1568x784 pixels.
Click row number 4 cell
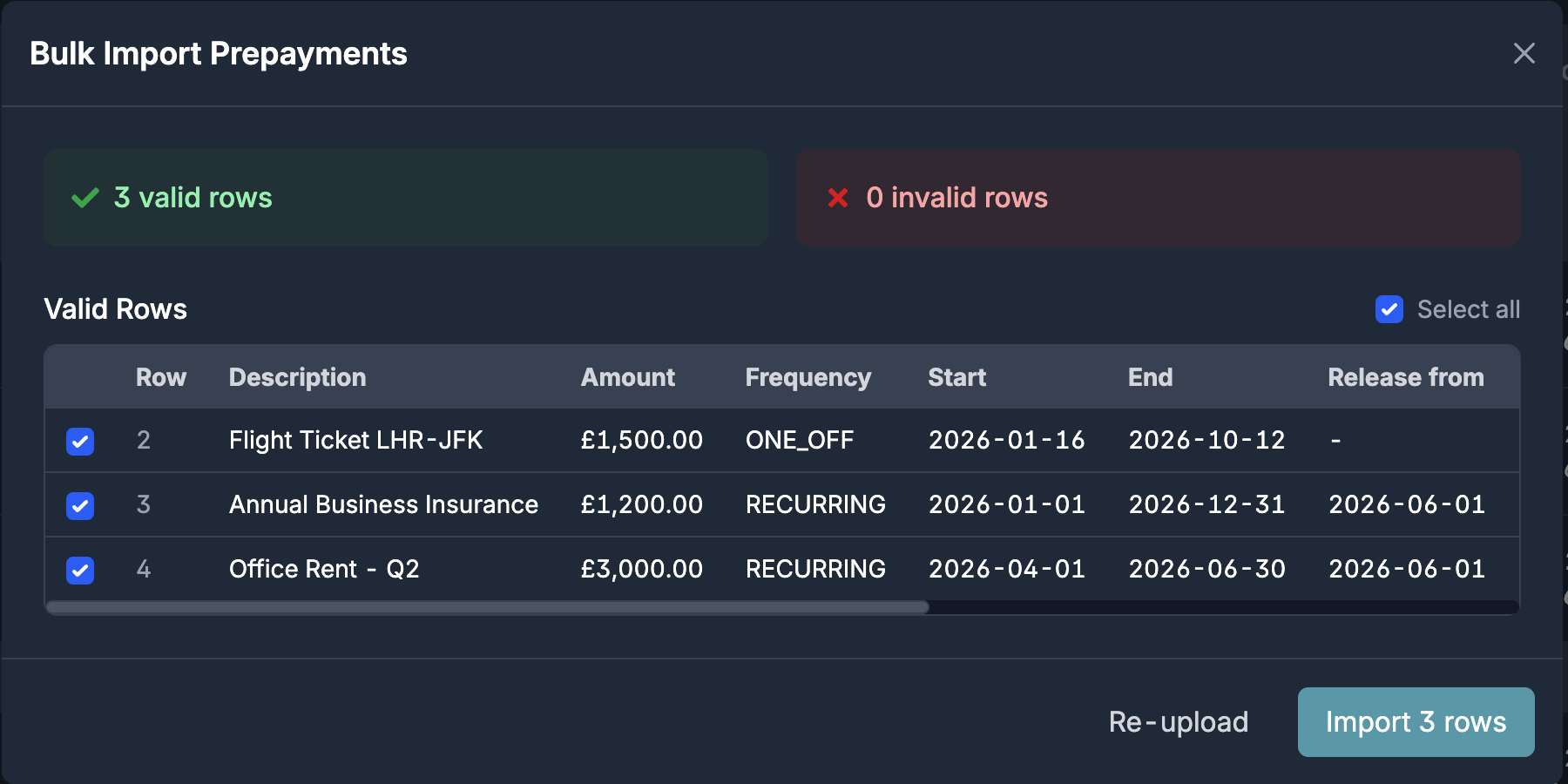point(144,569)
